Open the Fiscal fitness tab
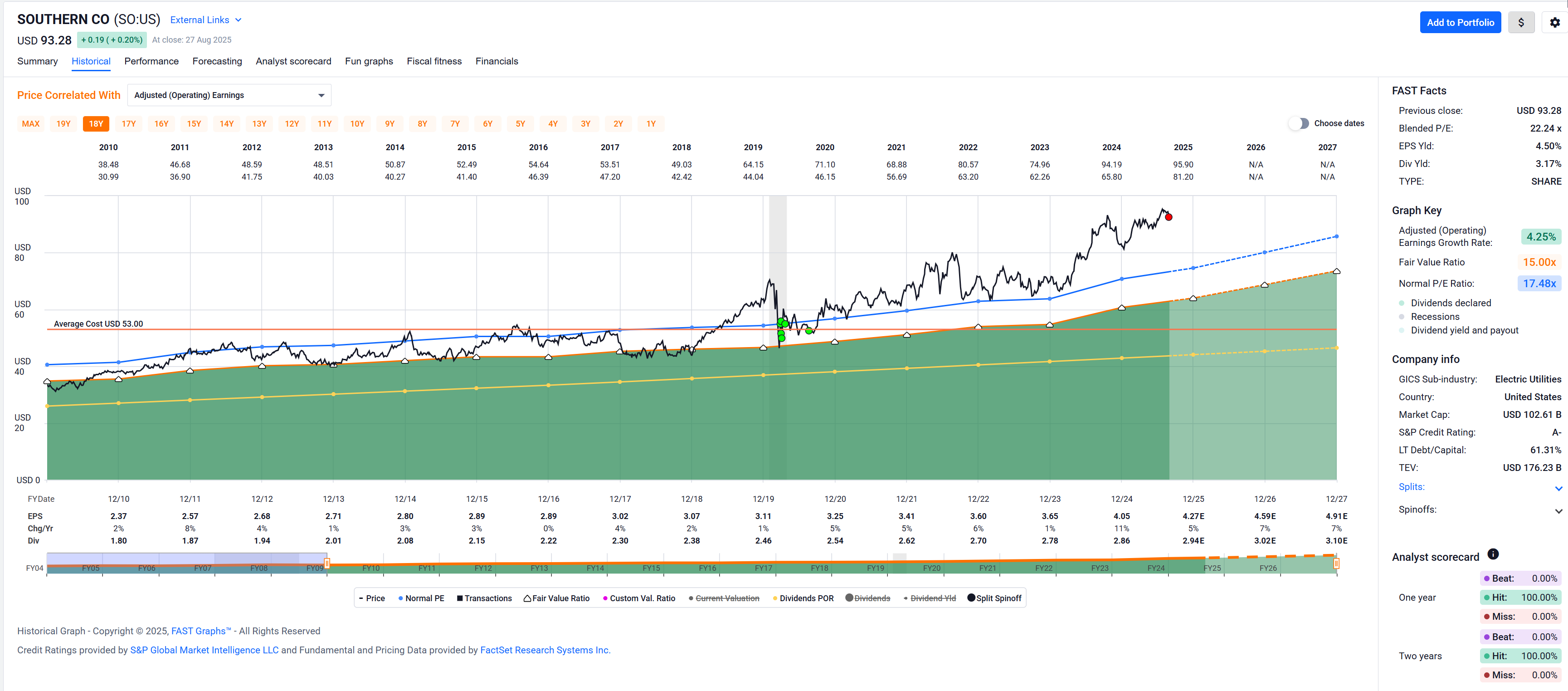Viewport: 1568px width, 691px height. (434, 61)
